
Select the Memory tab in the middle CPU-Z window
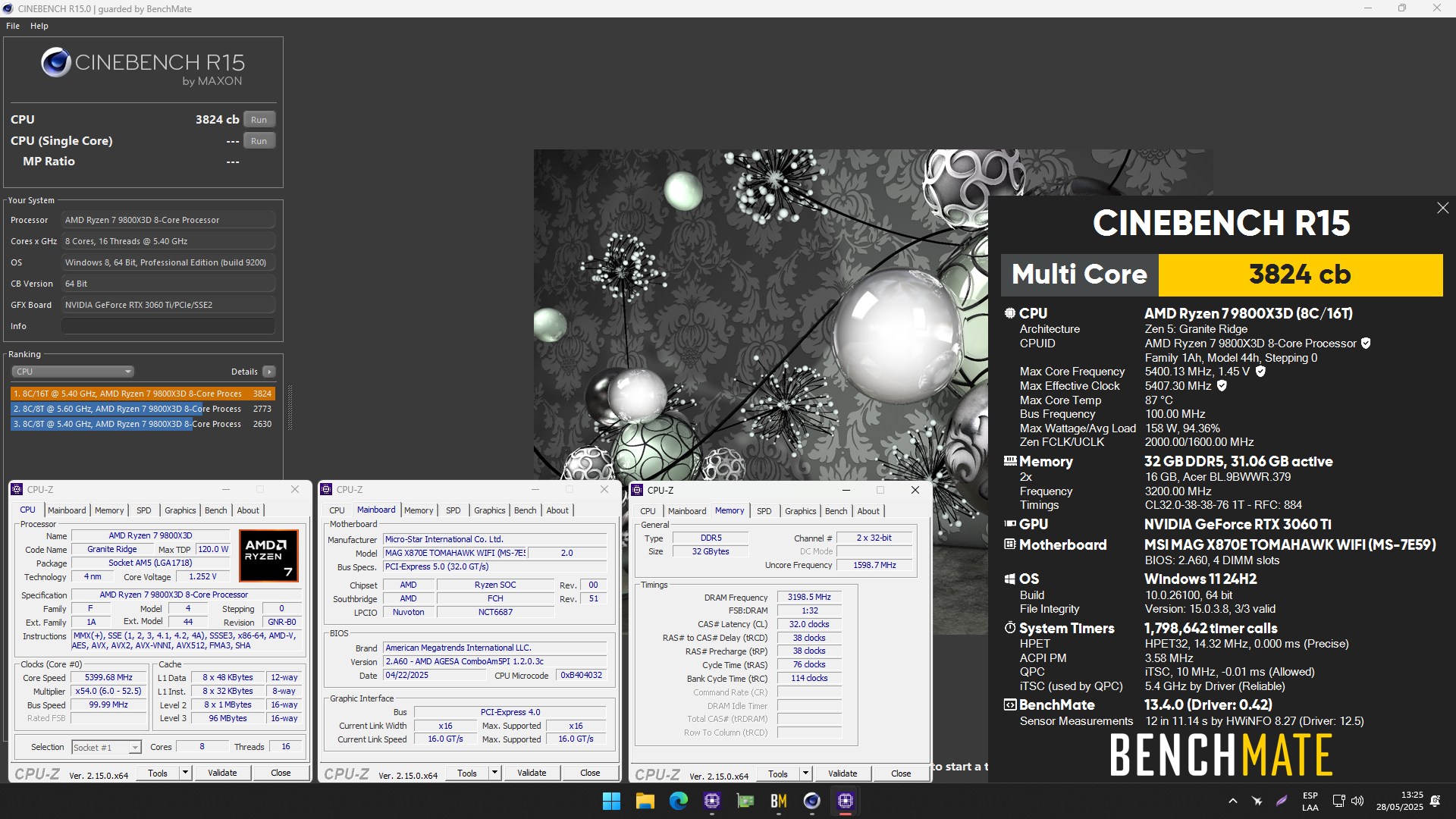coord(419,510)
